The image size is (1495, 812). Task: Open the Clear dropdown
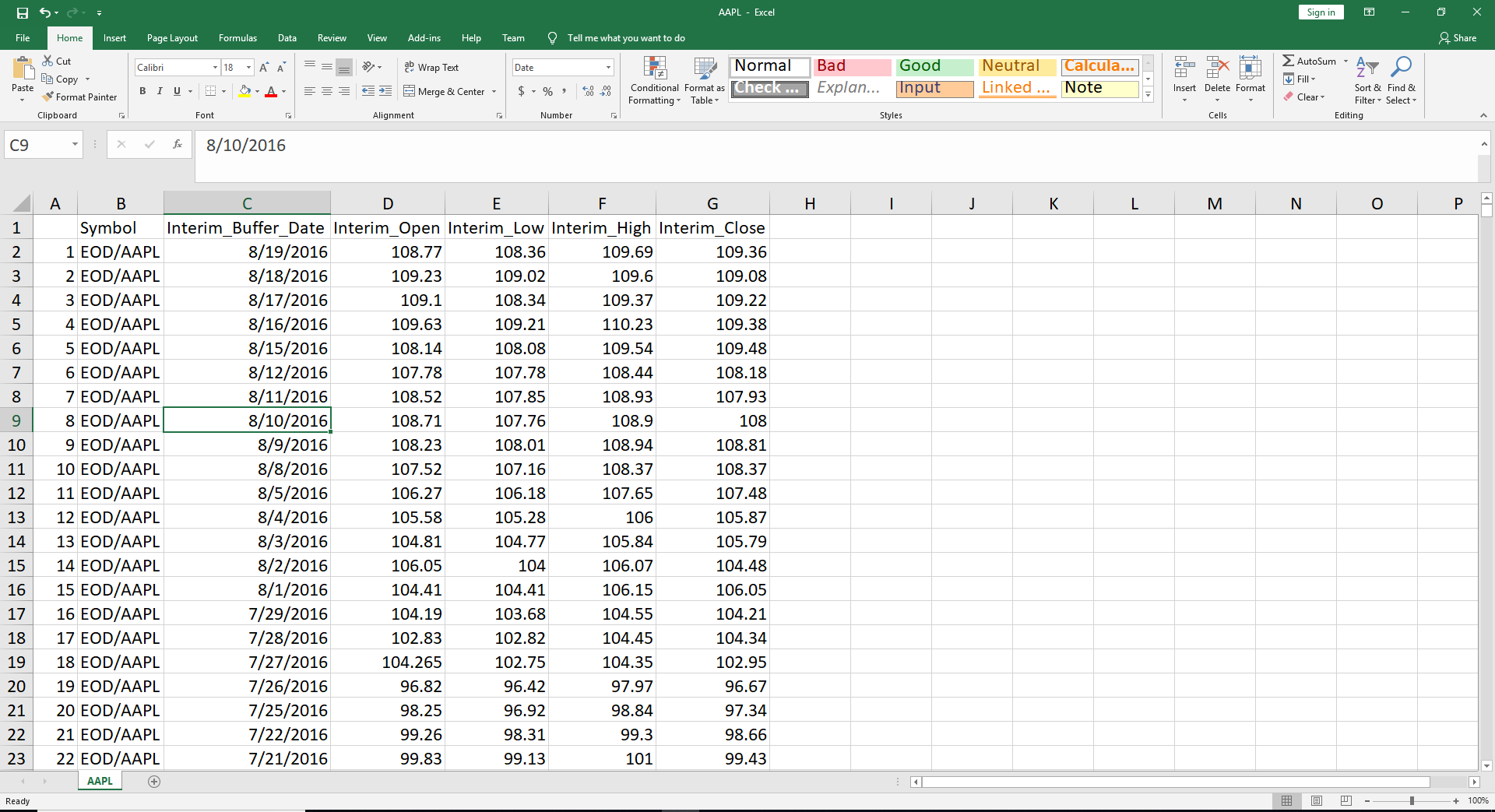point(1304,97)
